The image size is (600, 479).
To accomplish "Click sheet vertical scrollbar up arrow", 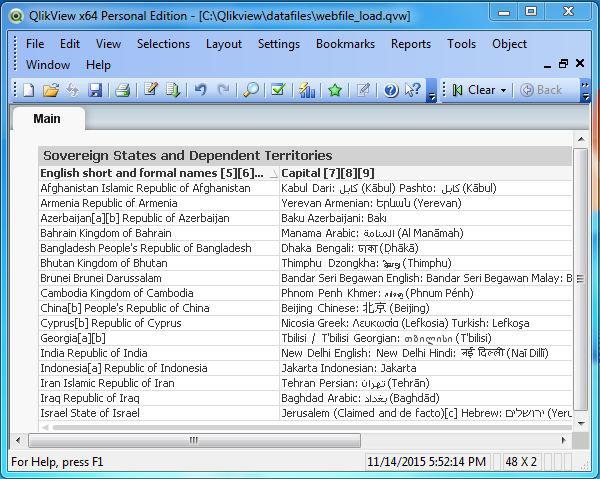I will (x=581, y=139).
